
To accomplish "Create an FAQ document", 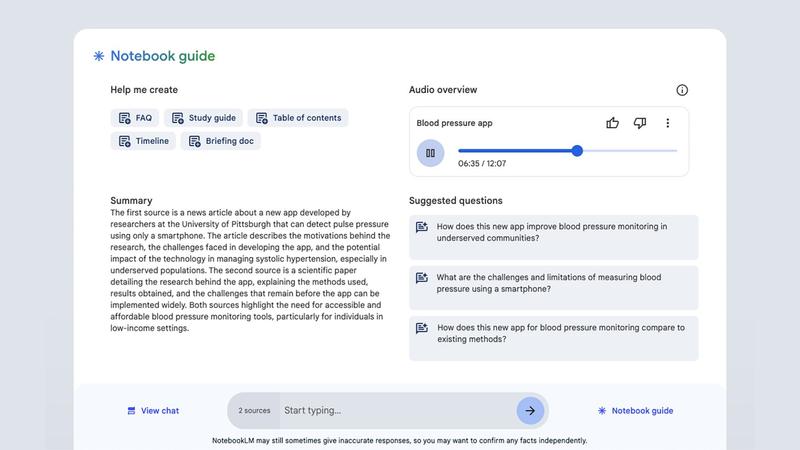I will point(135,118).
